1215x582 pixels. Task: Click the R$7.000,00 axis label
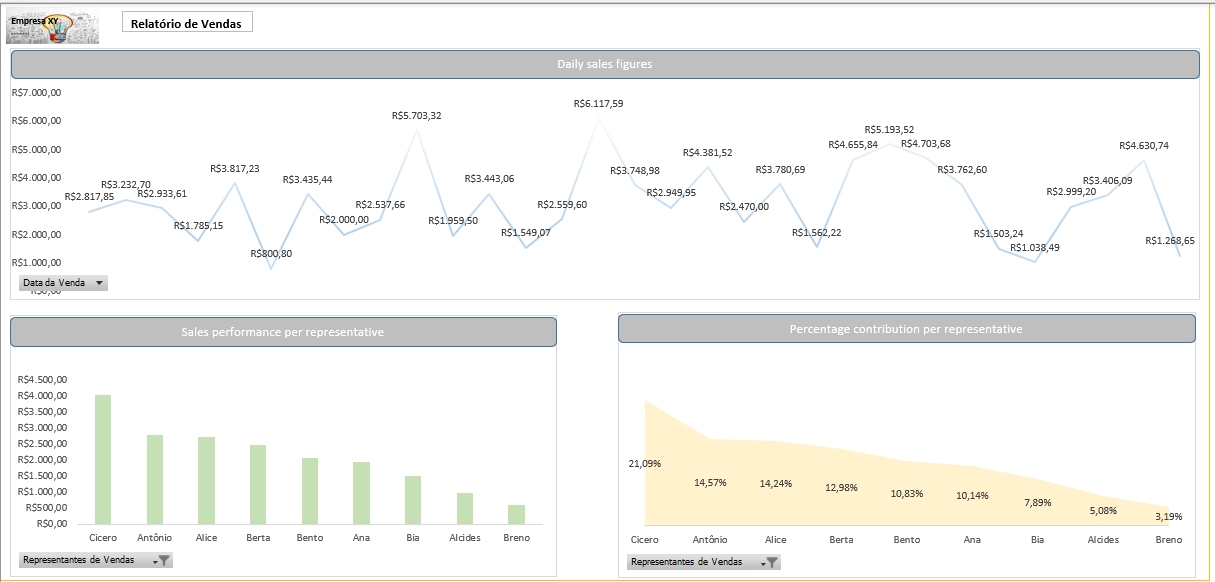click(37, 93)
